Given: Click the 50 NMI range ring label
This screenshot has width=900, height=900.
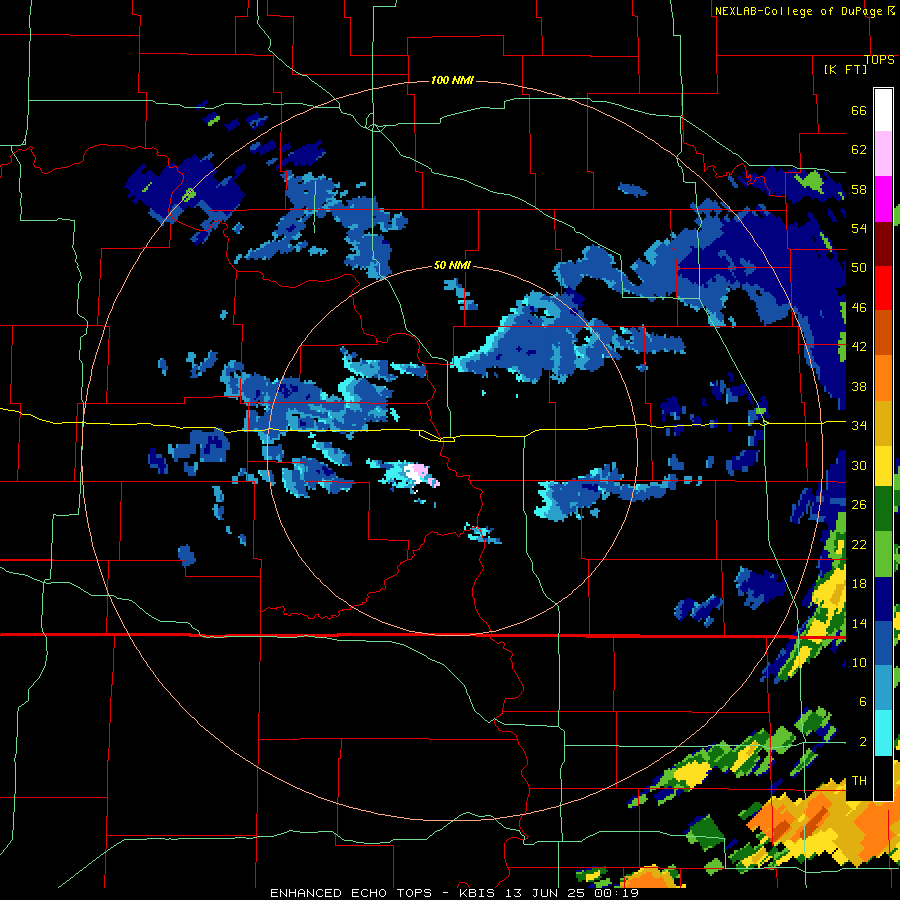Looking at the screenshot, I should (x=452, y=265).
